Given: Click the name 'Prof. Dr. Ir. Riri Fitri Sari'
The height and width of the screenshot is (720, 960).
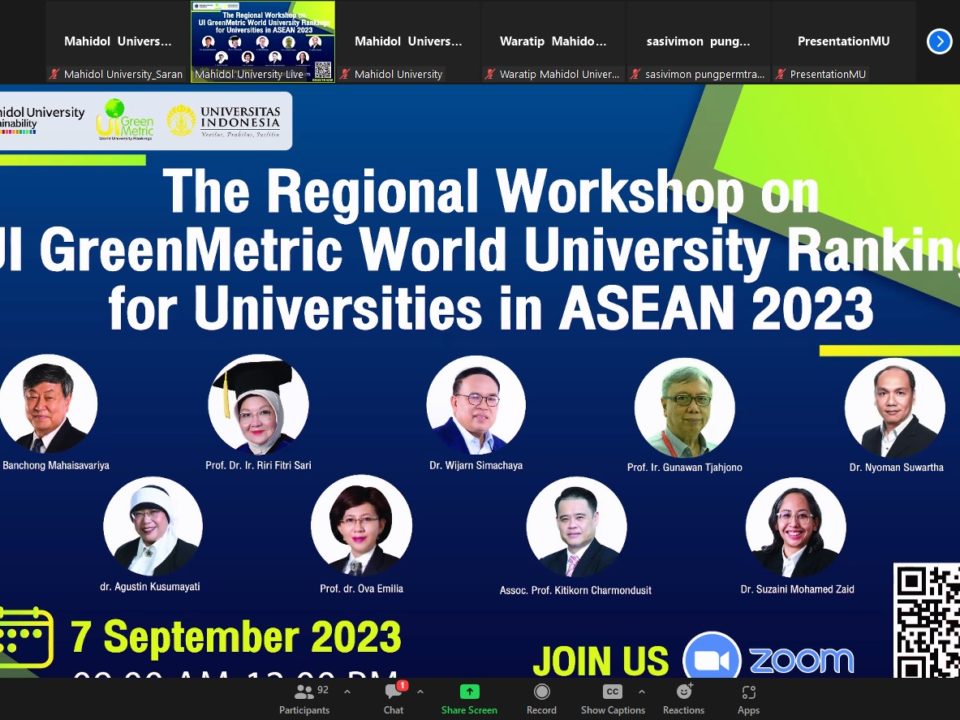Looking at the screenshot, I should [258, 465].
